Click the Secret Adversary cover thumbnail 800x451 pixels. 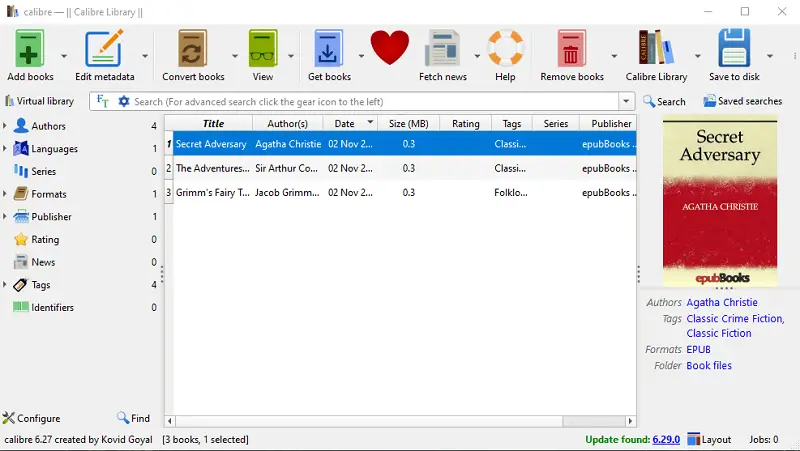(x=719, y=203)
